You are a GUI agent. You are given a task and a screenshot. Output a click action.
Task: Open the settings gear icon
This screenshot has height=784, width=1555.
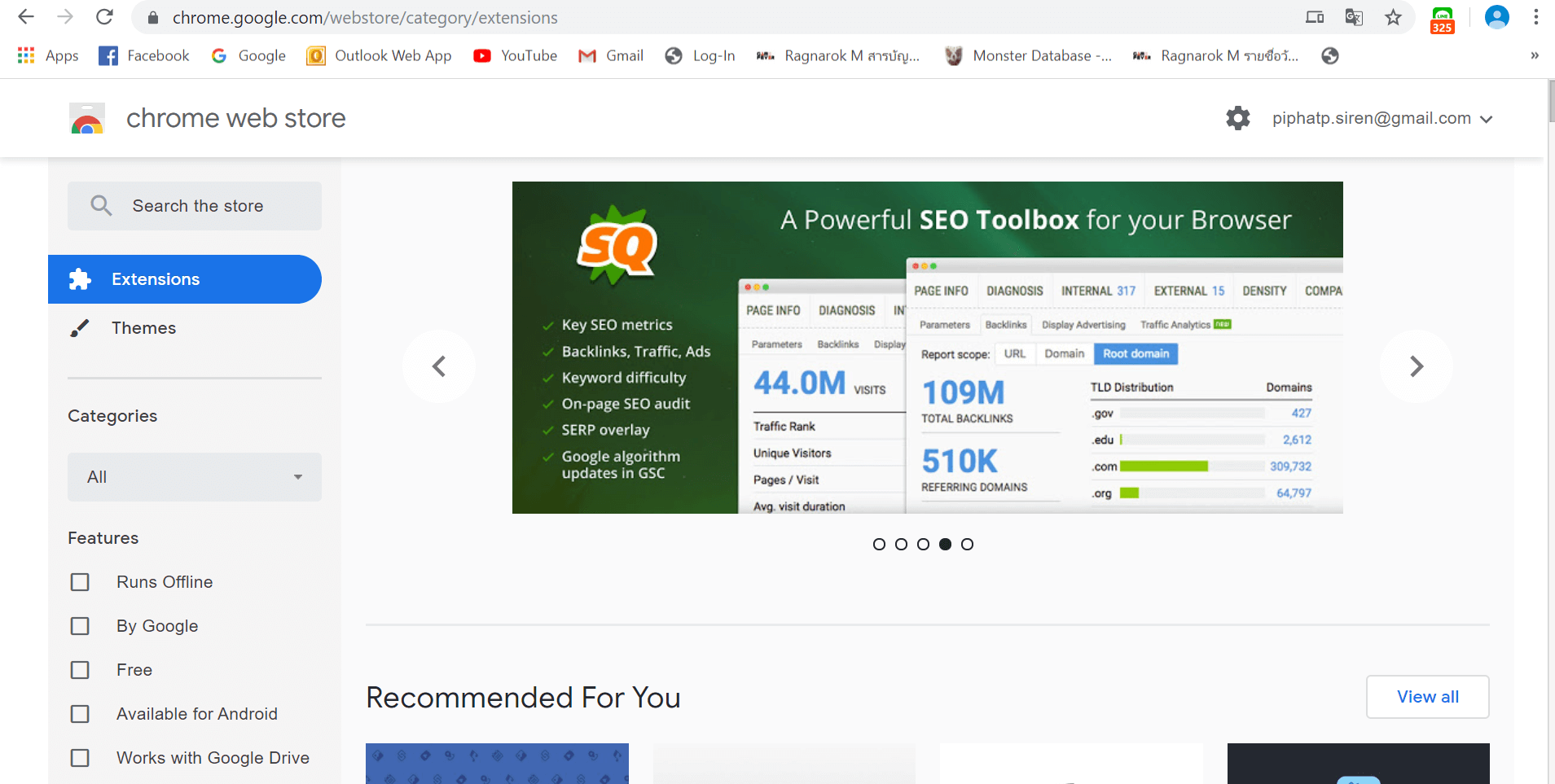pyautogui.click(x=1238, y=118)
